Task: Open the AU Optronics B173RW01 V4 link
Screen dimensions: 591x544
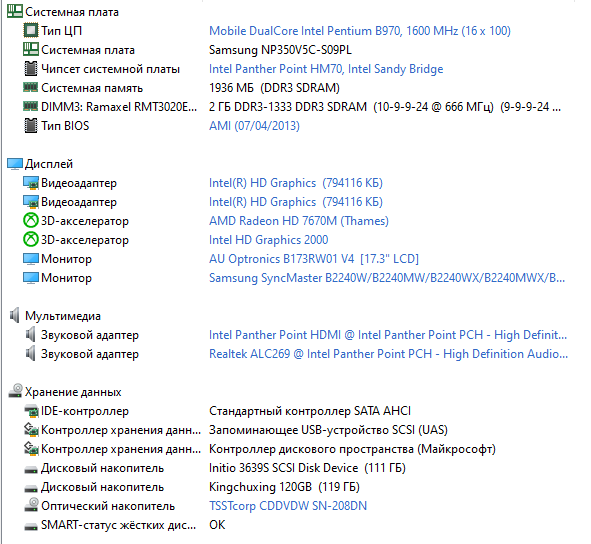Action: [314, 259]
